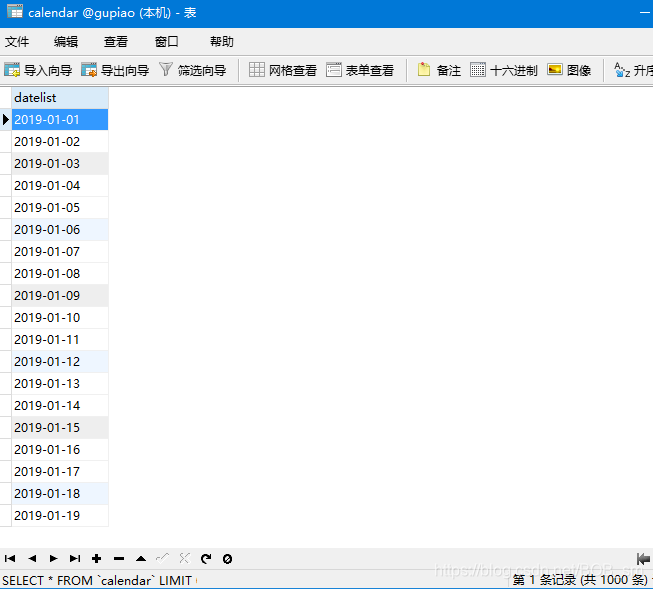Select cell 2019-01-07
653x589 pixels.
pyautogui.click(x=60, y=252)
